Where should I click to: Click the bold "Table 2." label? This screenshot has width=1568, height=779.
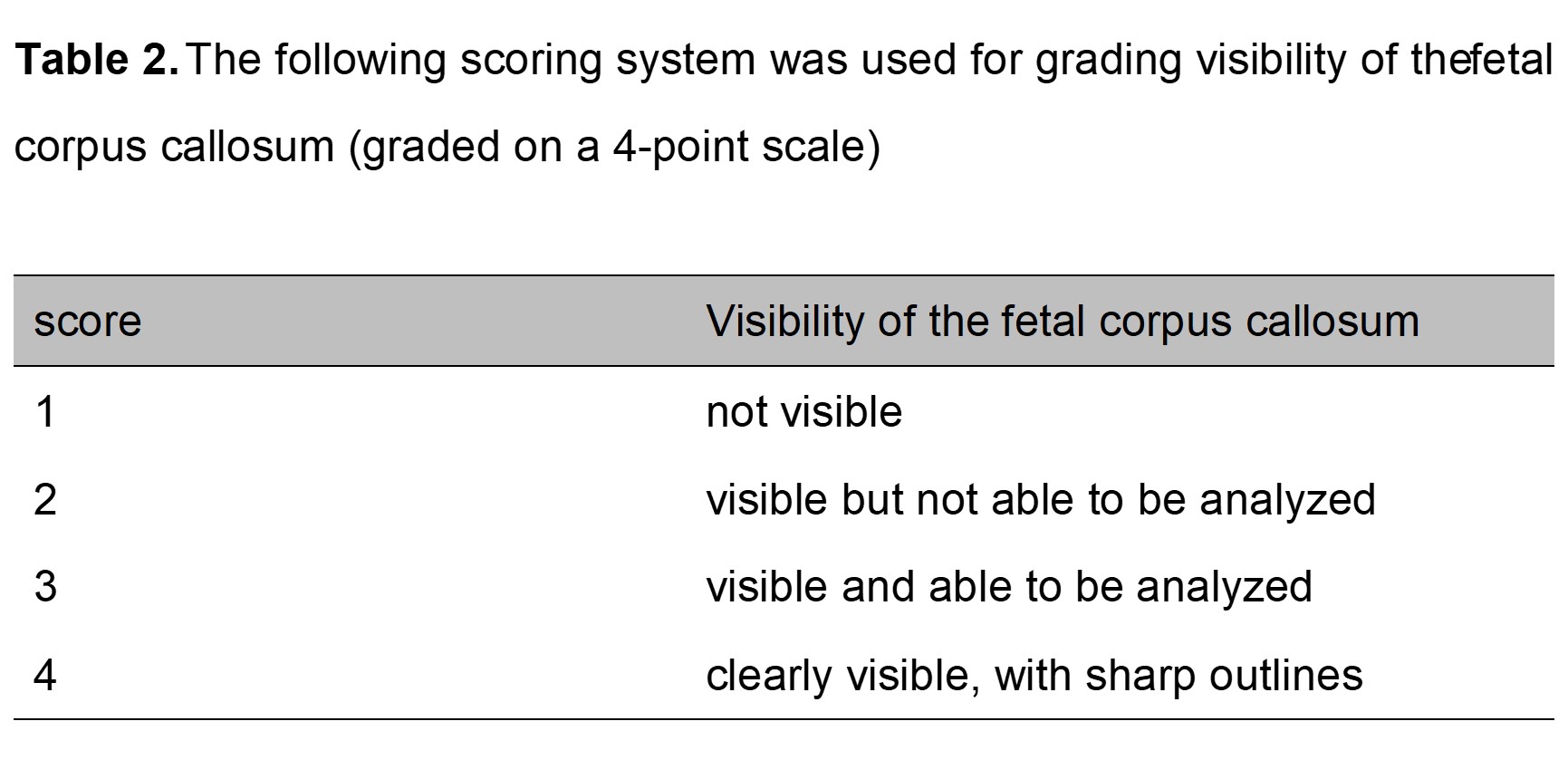tap(98, 60)
